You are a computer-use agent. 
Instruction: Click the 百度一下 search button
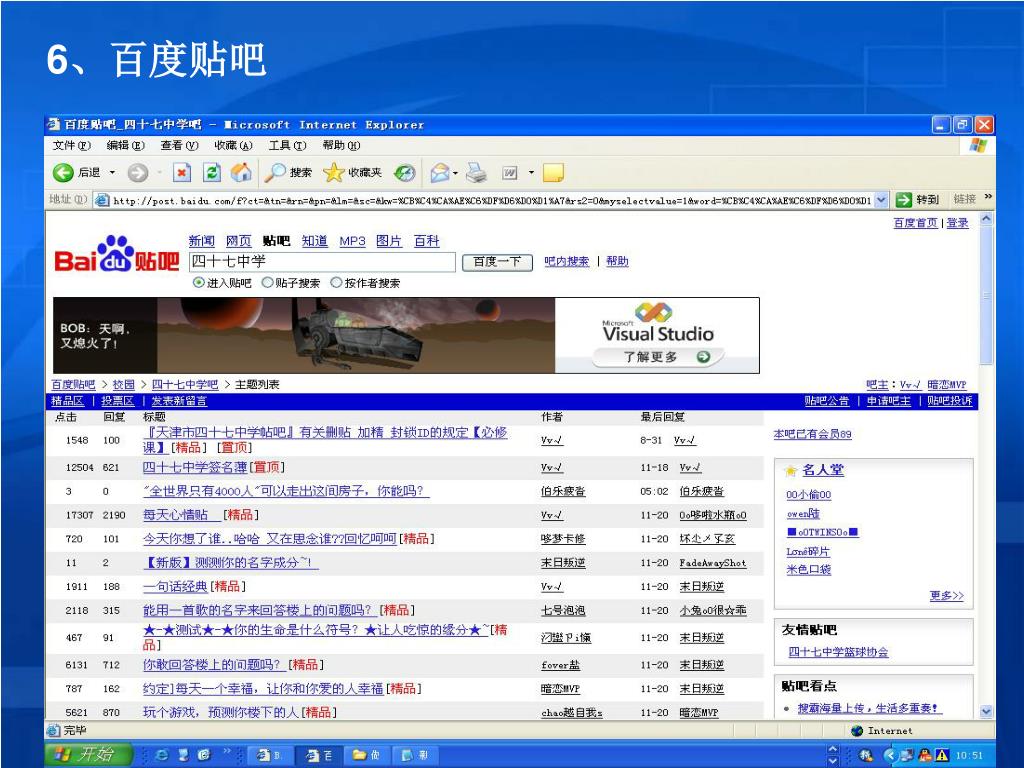(498, 262)
